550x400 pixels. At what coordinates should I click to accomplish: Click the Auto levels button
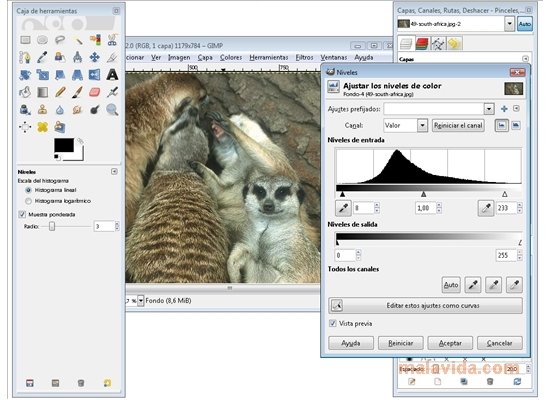click(451, 285)
